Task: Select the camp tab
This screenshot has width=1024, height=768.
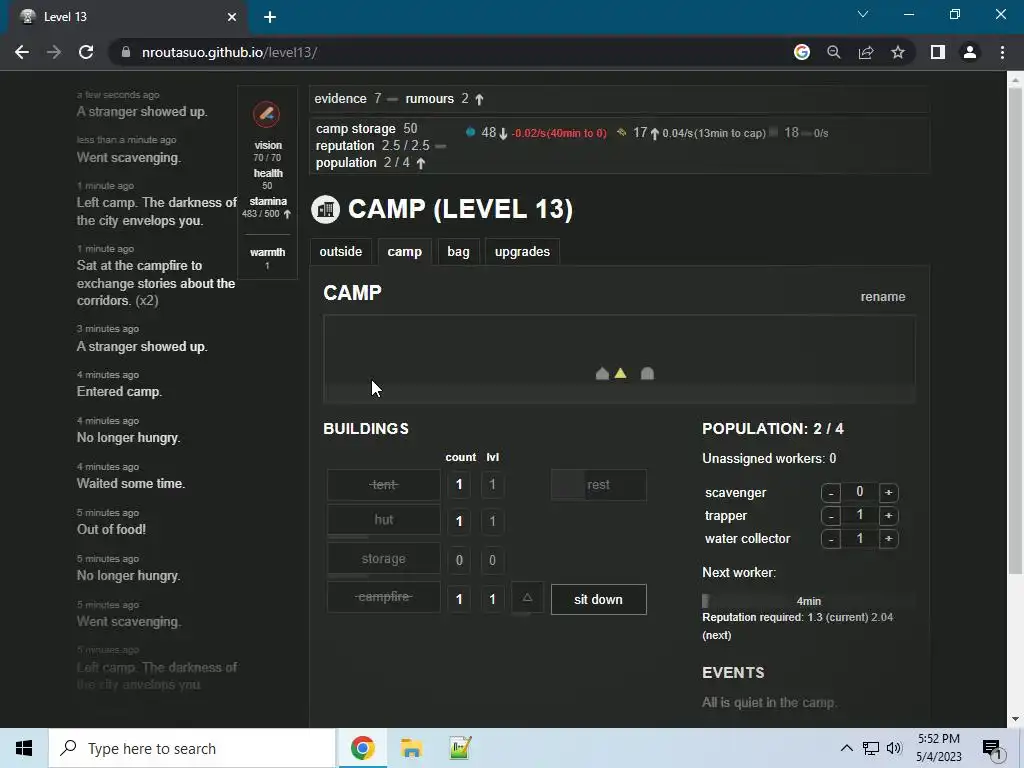Action: (405, 251)
